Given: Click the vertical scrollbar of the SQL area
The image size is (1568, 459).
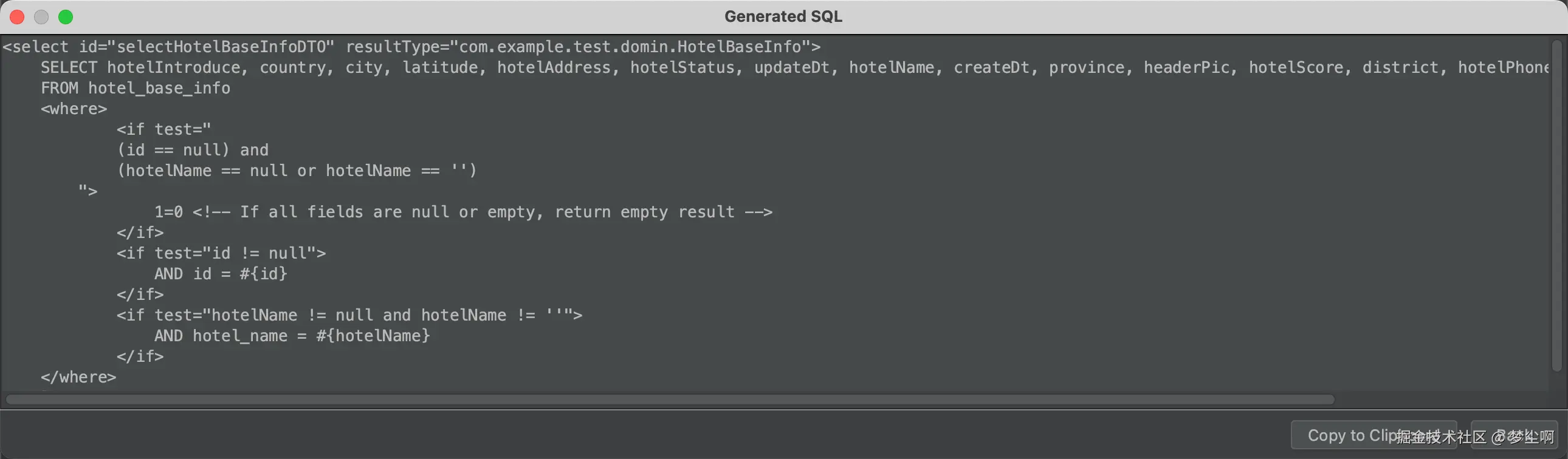Looking at the screenshot, I should click(1556, 206).
